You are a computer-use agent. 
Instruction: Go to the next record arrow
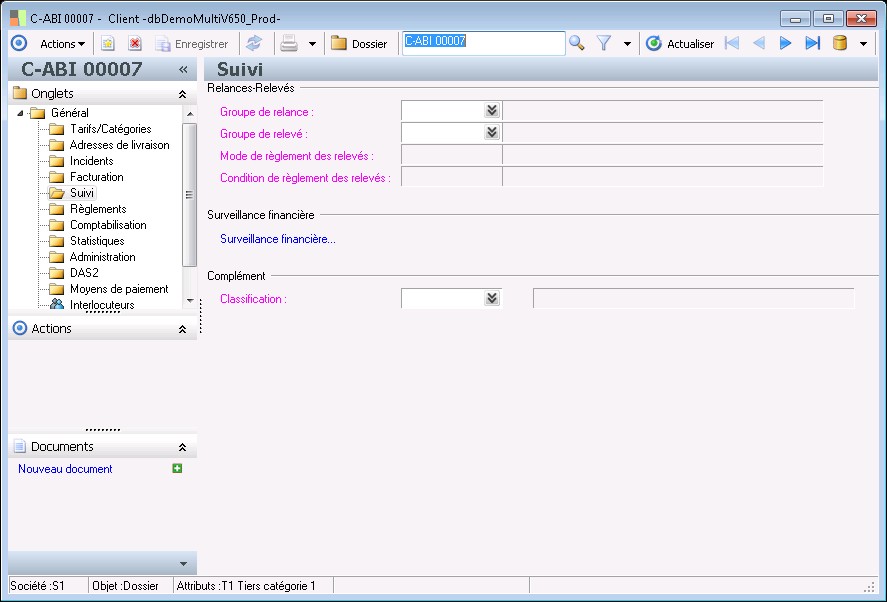[x=785, y=44]
